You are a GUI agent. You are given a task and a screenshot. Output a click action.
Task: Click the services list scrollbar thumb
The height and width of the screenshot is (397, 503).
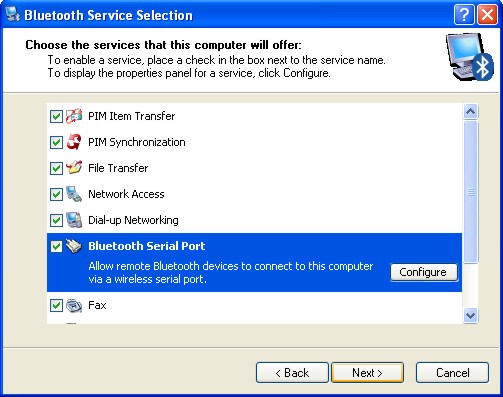click(470, 192)
